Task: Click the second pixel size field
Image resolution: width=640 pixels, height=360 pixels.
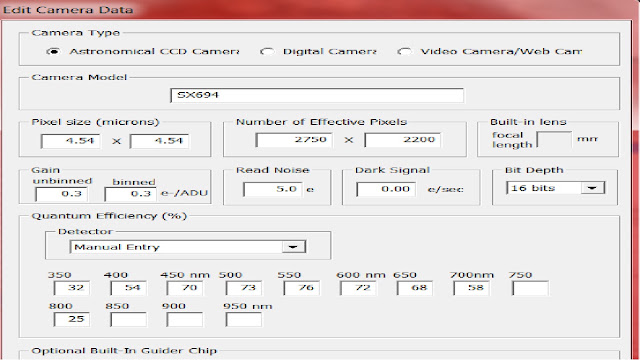Action: pos(159,141)
